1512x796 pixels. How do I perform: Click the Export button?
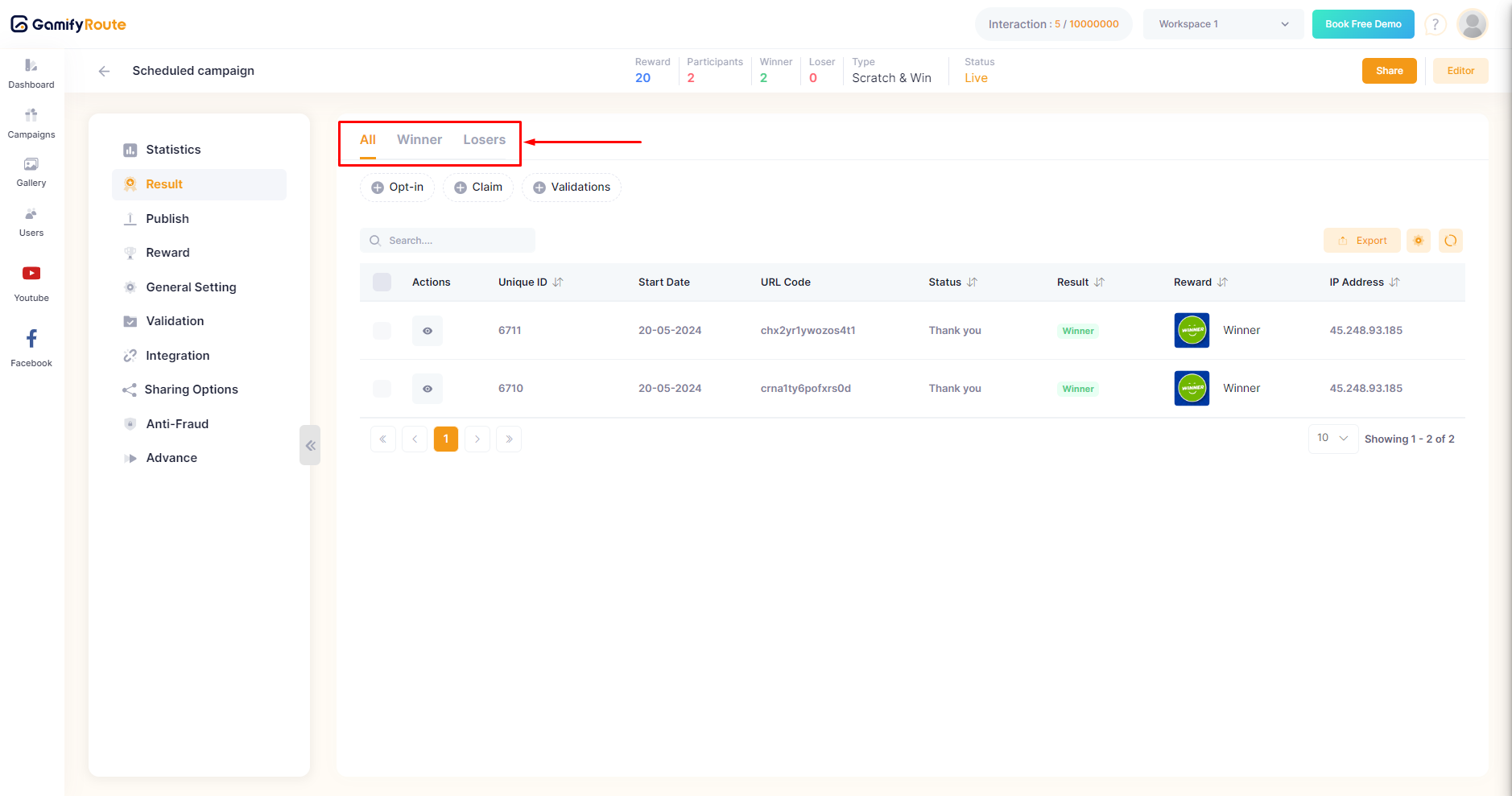pyautogui.click(x=1362, y=241)
